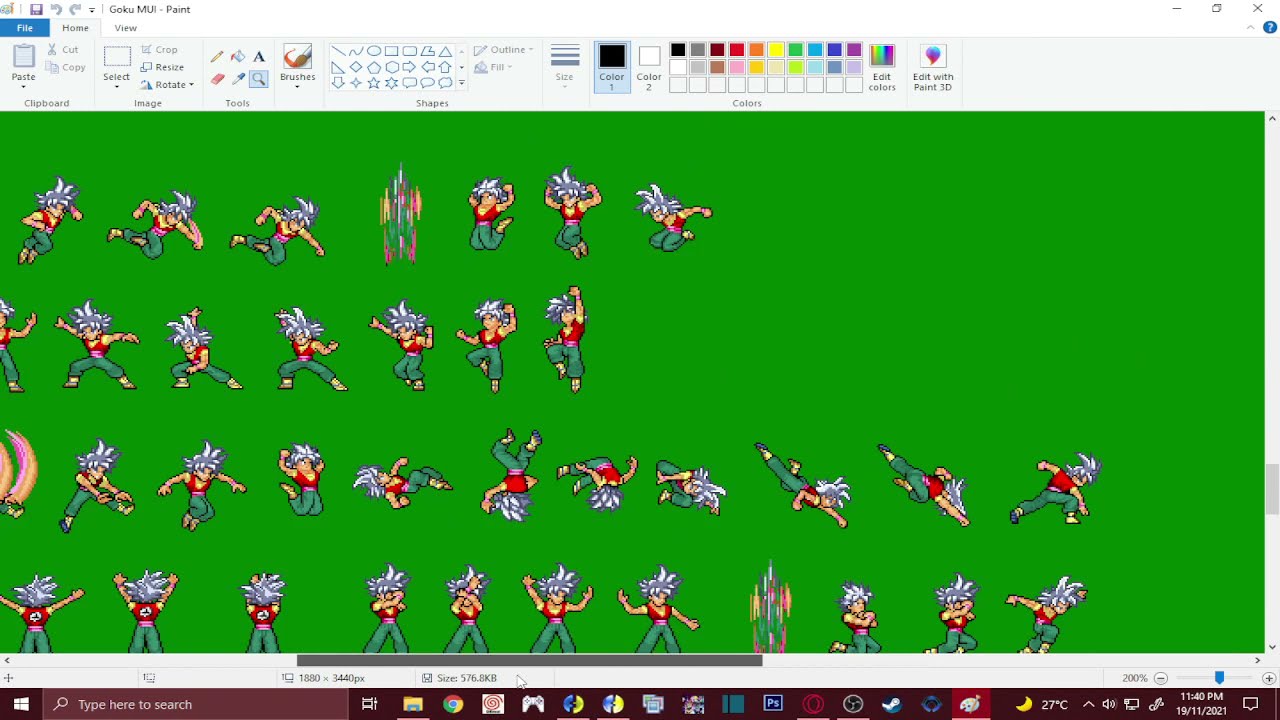Pick the purple color swatch
This screenshot has width=1280, height=720.
(x=854, y=50)
